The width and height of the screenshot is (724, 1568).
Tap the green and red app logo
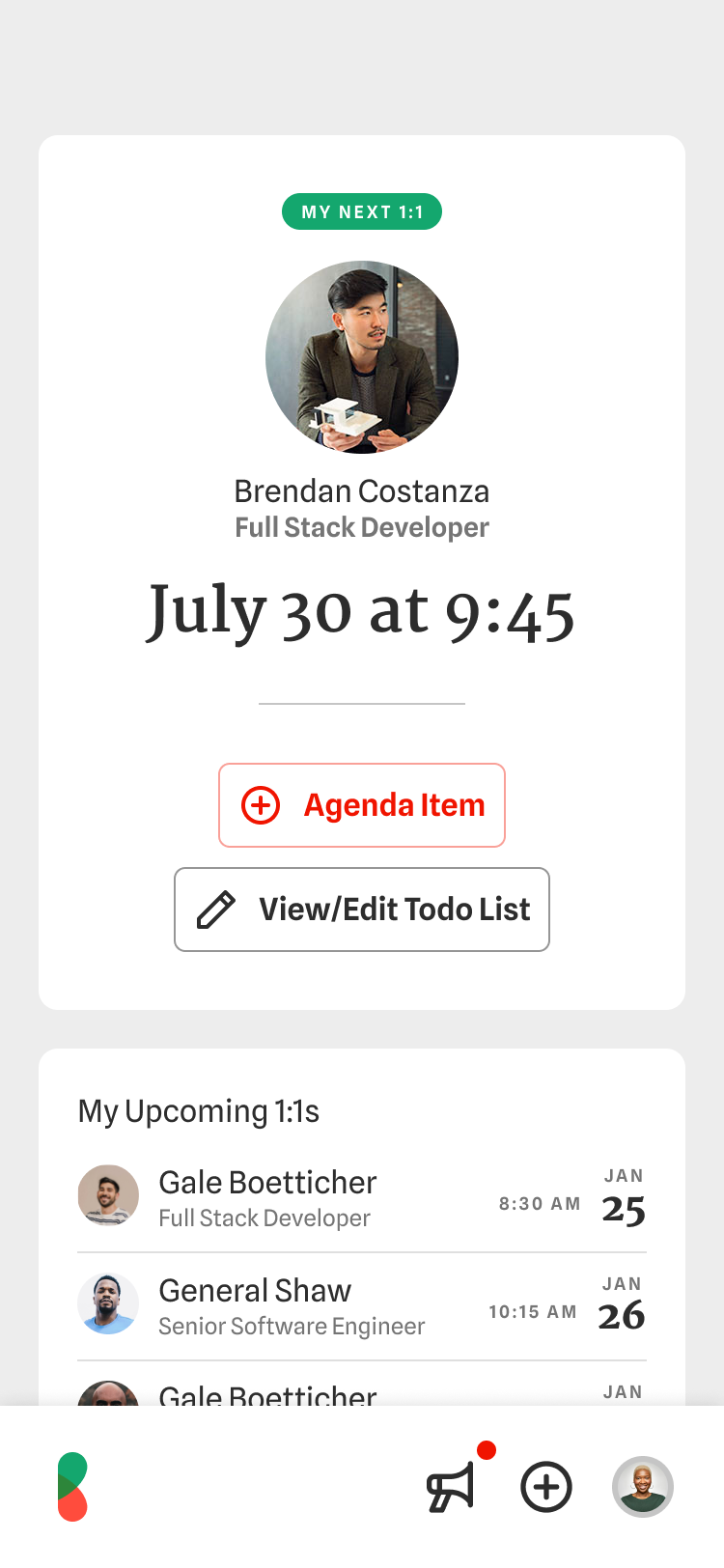coord(72,1487)
